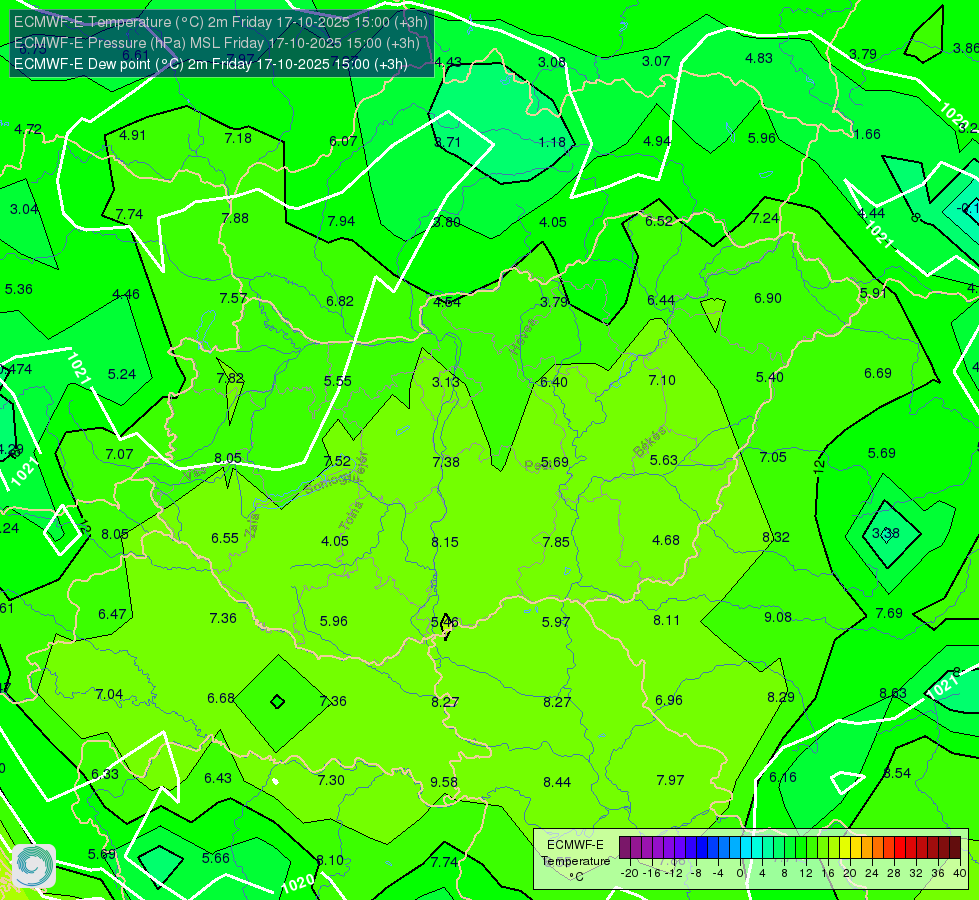Select the ECMWF-E Pressure MSL layer label
Image resolution: width=979 pixels, height=900 pixels.
(217, 43)
